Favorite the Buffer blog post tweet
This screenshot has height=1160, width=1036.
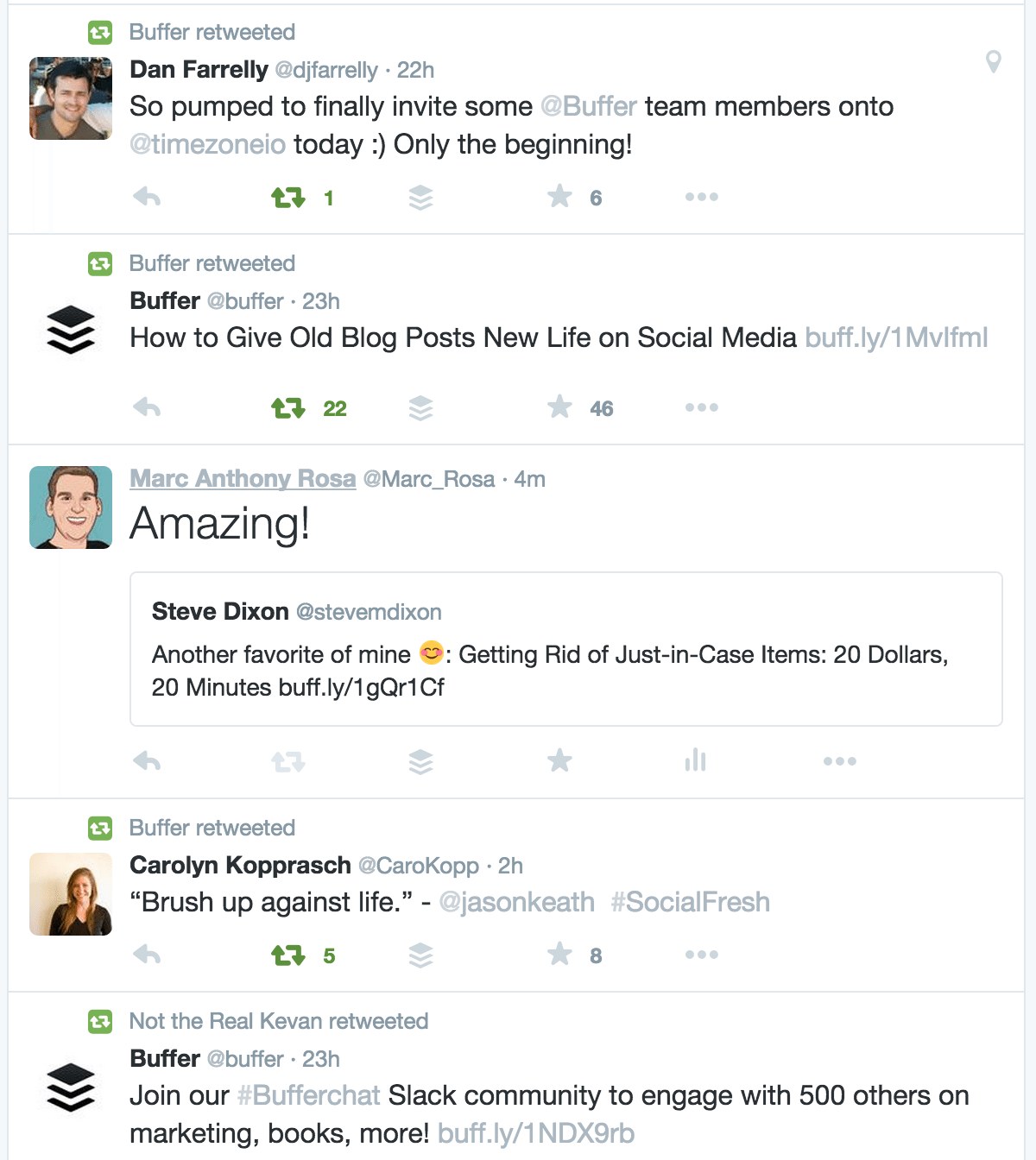(560, 407)
